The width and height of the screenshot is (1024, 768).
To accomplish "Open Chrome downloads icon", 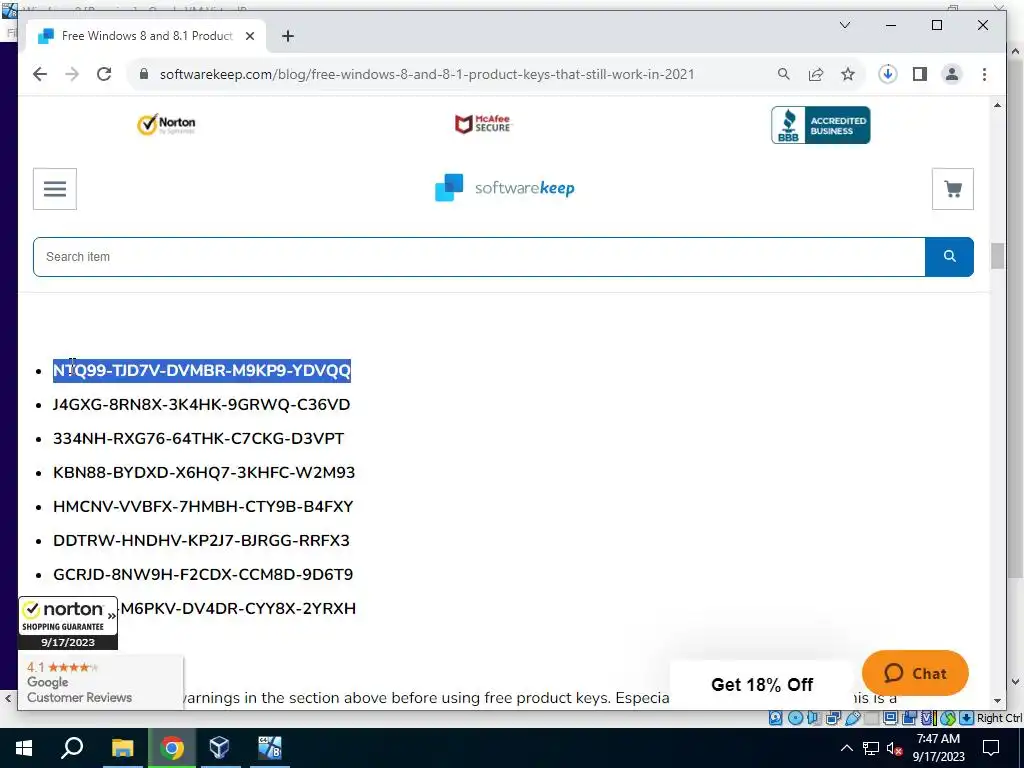I will click(x=888, y=74).
